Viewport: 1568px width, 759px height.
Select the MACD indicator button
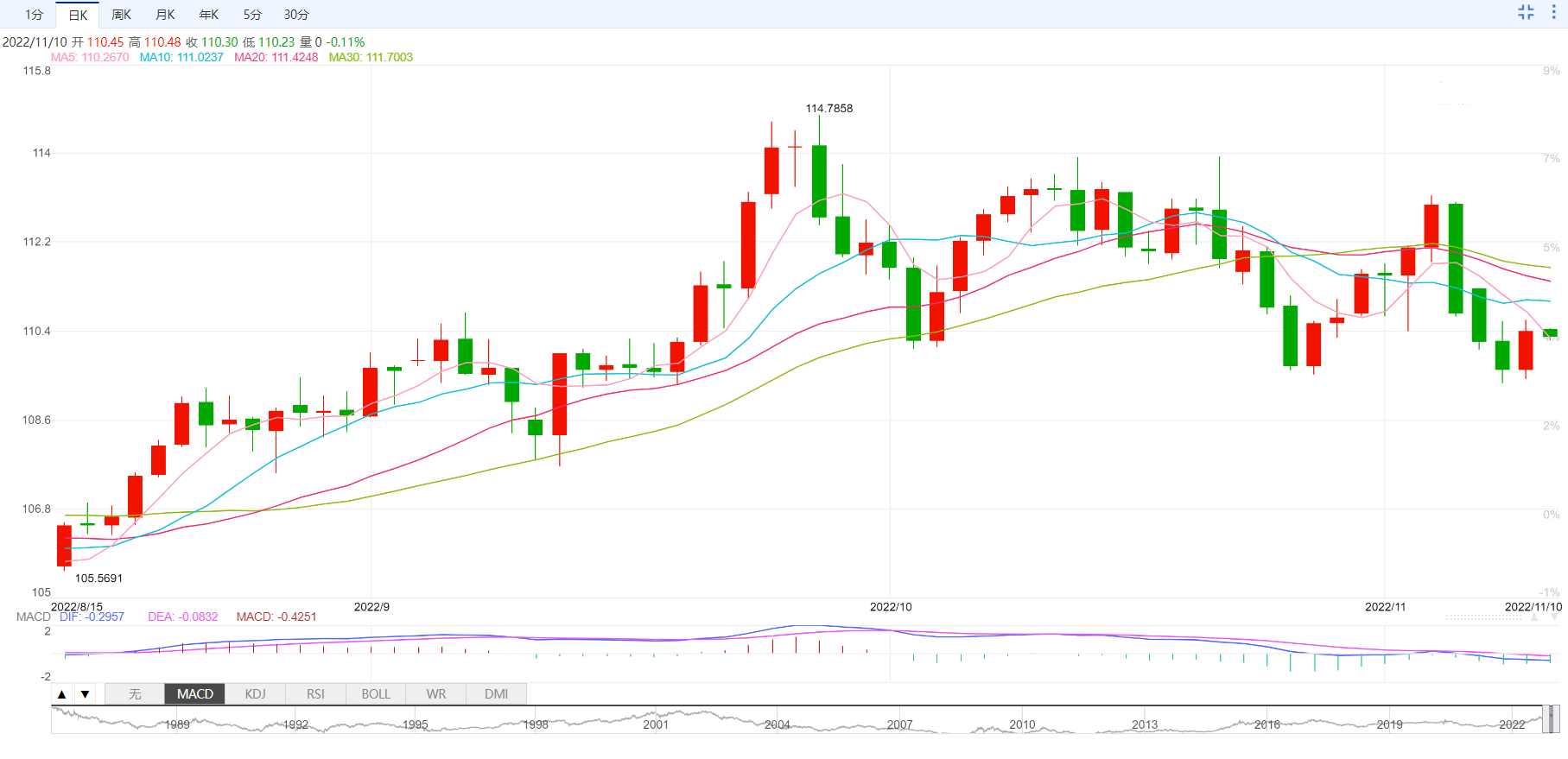195,694
